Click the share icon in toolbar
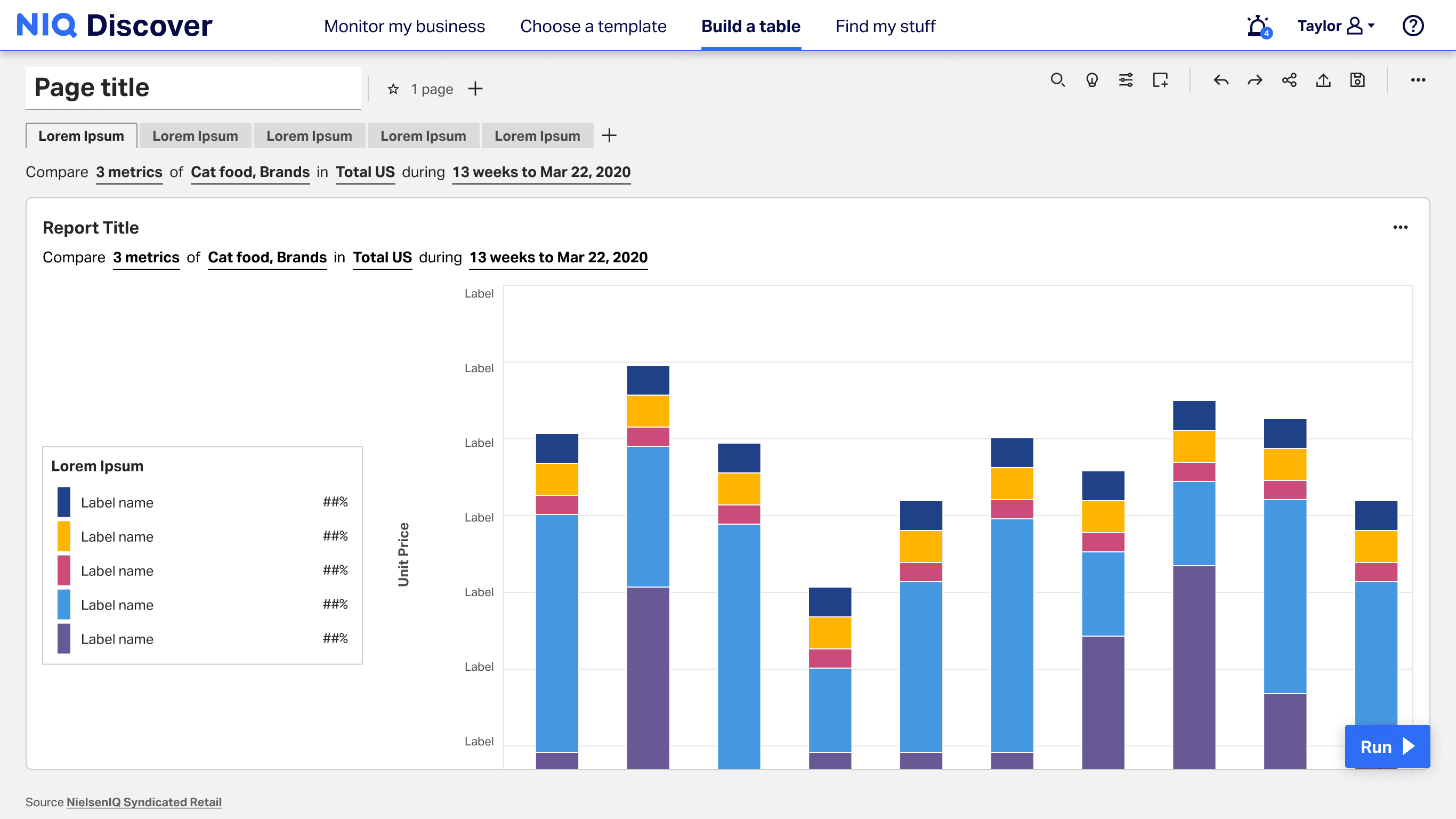 [1289, 80]
